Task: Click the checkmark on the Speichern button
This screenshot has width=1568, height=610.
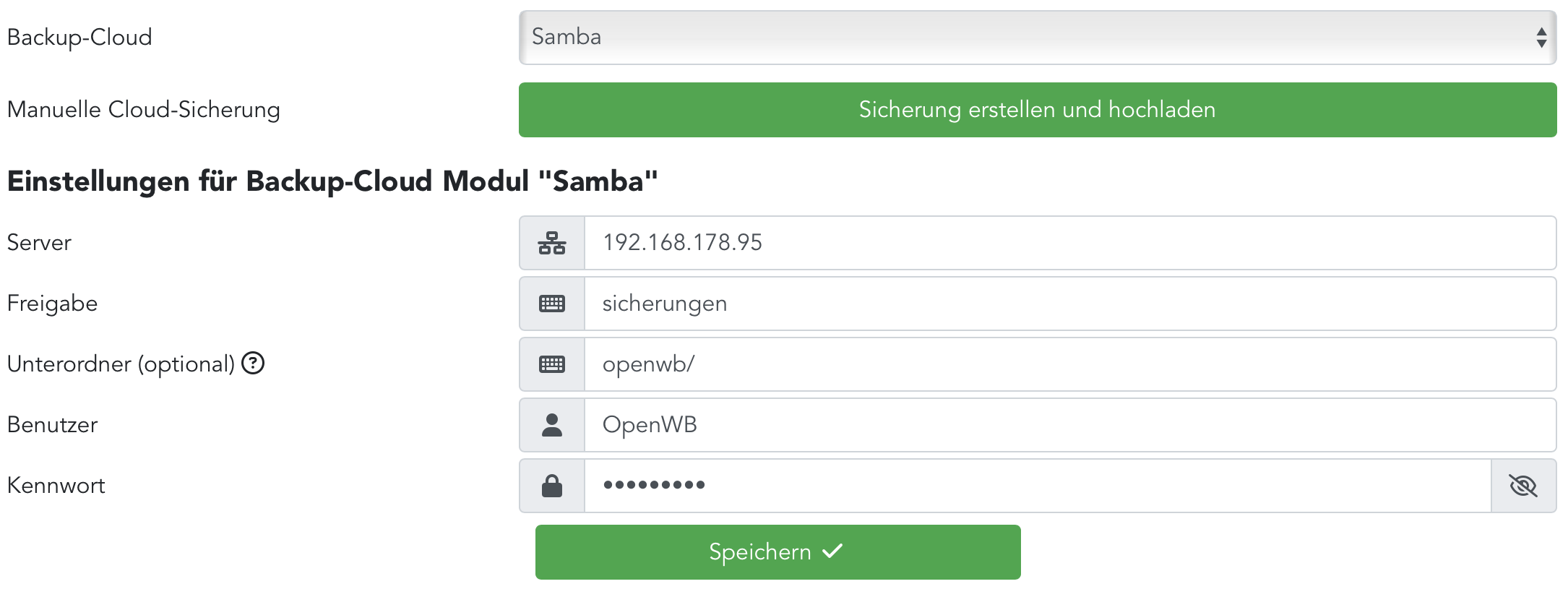Action: tap(832, 551)
